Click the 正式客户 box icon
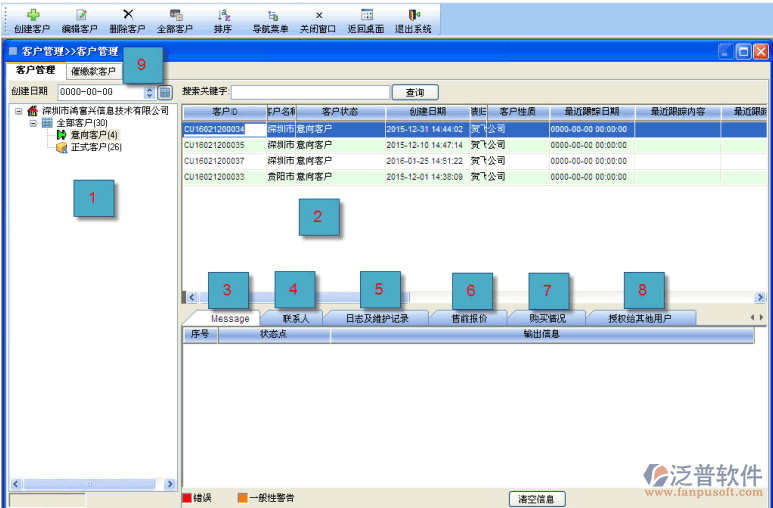773x508 pixels. (x=62, y=147)
